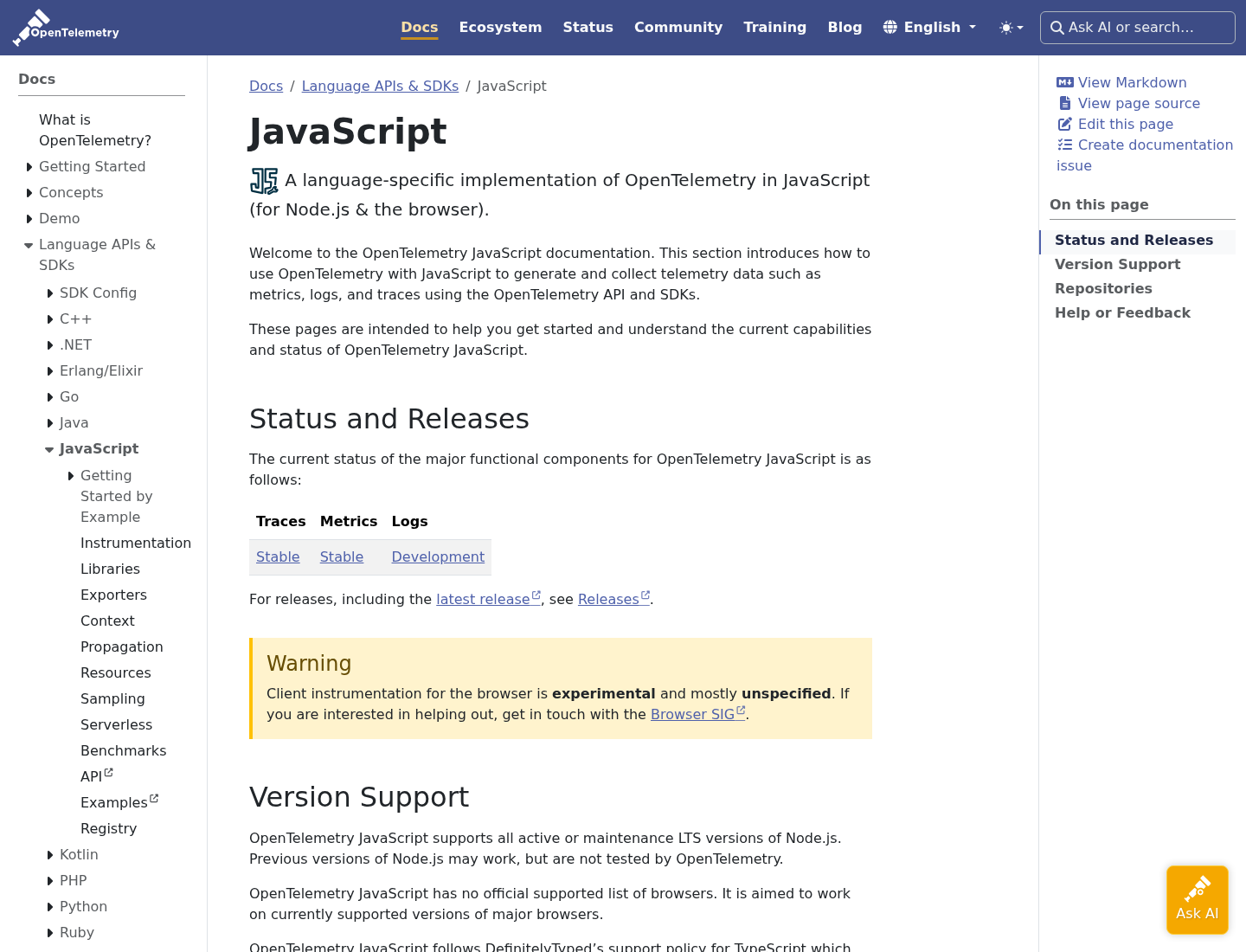Open Benchmarks in the sidebar

[x=123, y=750]
